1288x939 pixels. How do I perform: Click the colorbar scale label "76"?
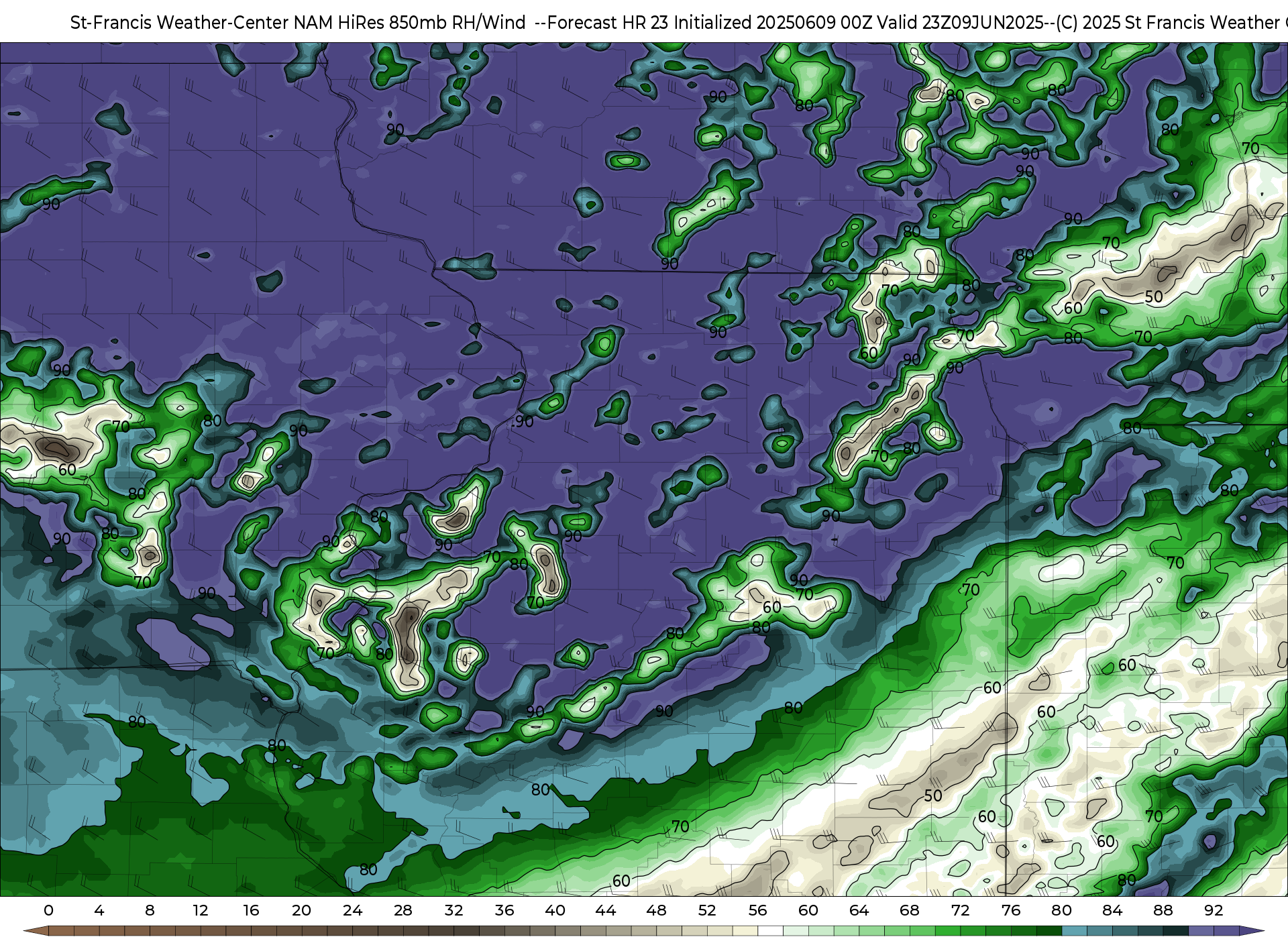(1011, 910)
